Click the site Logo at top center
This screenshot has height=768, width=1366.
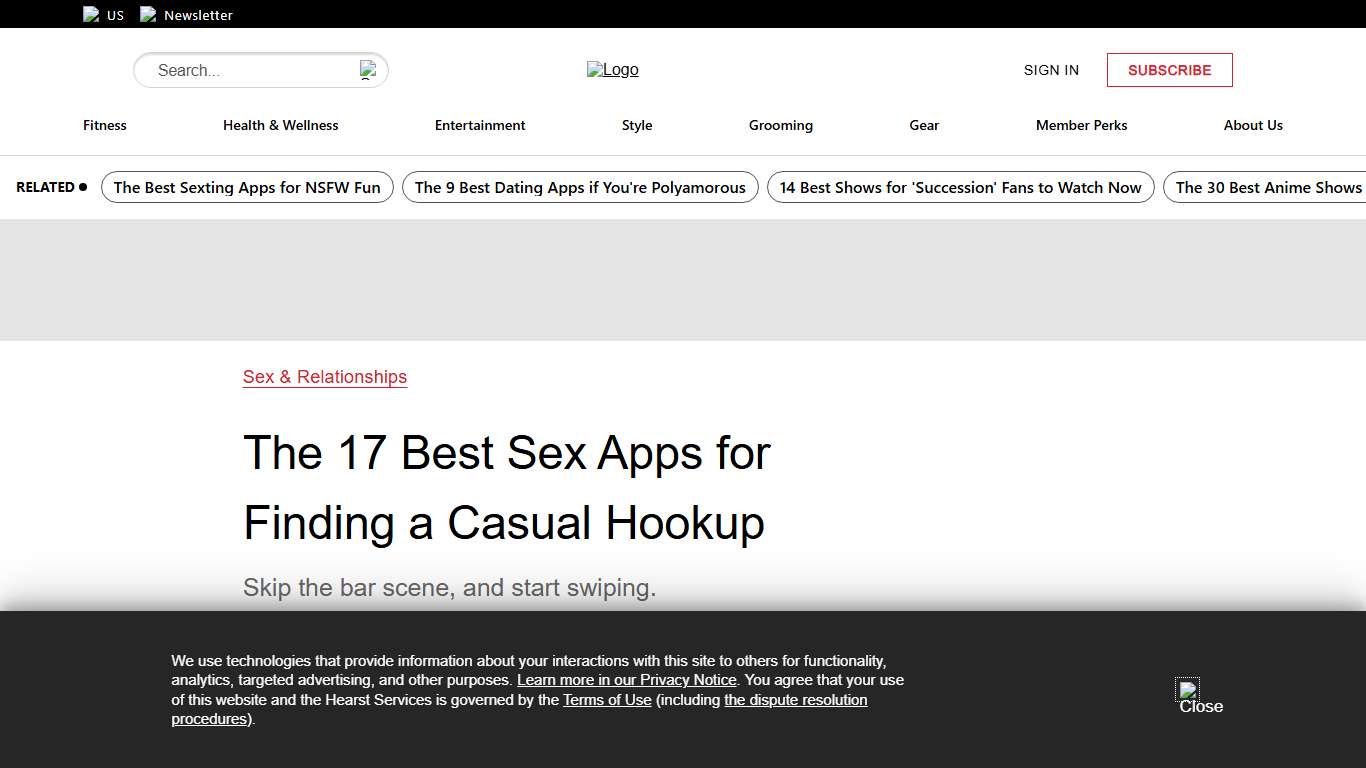pos(612,69)
